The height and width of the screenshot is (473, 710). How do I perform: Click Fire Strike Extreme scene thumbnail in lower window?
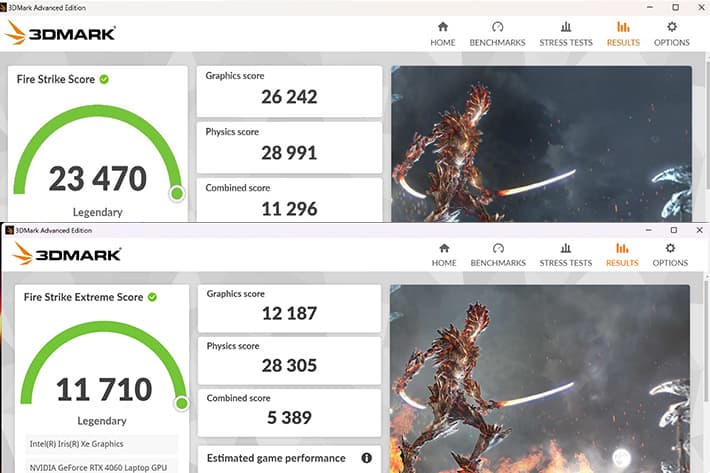(540, 379)
